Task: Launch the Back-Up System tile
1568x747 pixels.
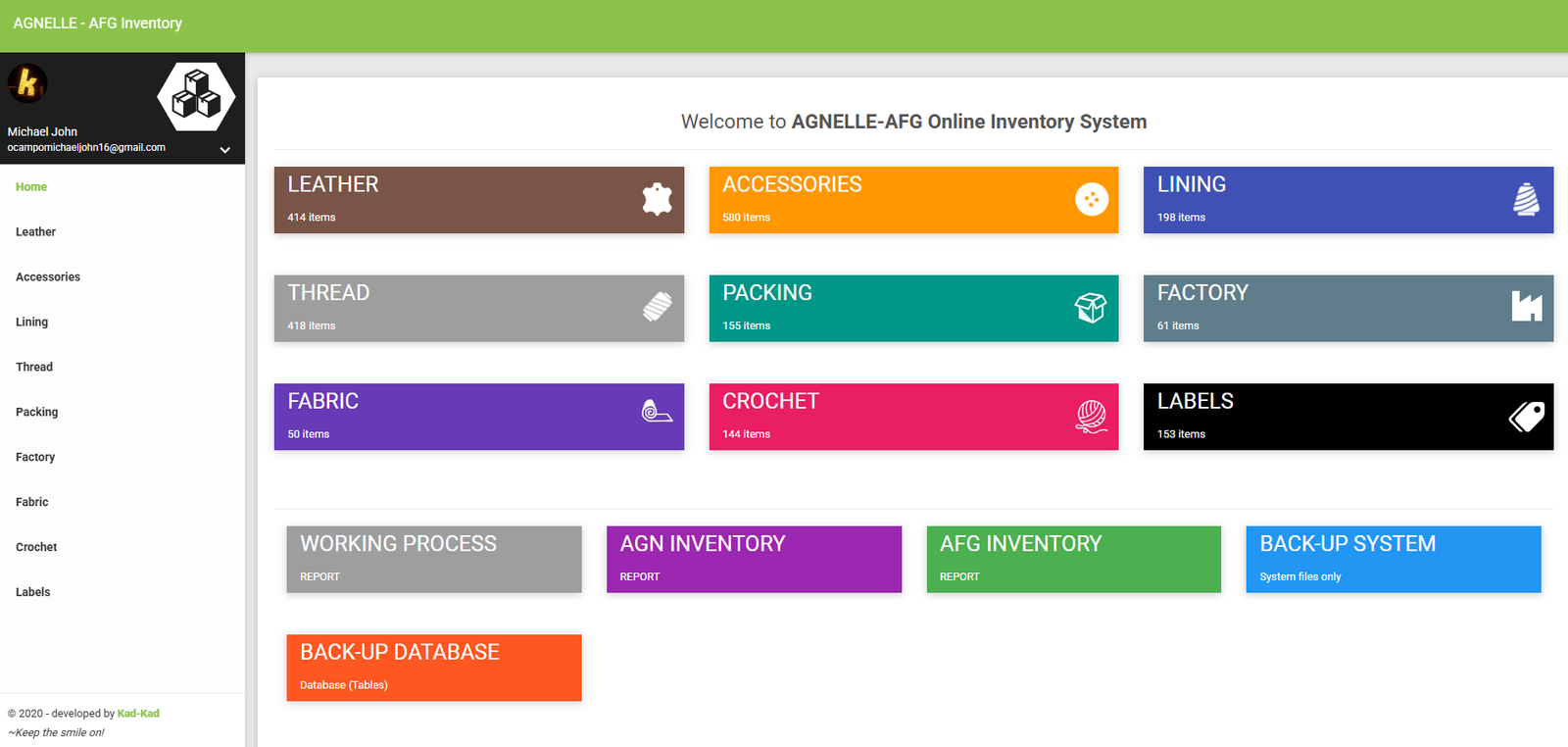Action: (1393, 559)
